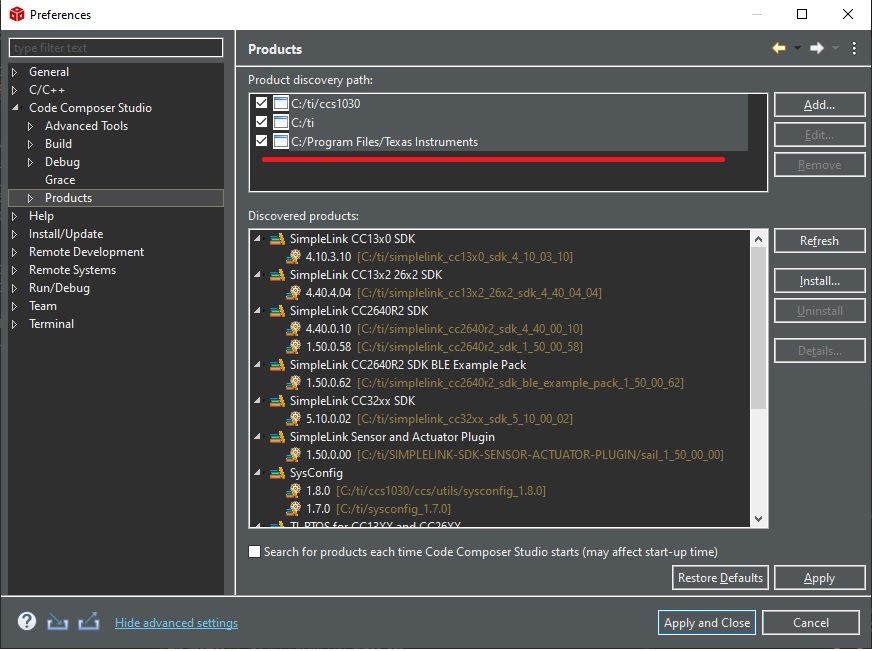The width and height of the screenshot is (872, 651).
Task: Click the help question mark icon
Action: tap(27, 621)
